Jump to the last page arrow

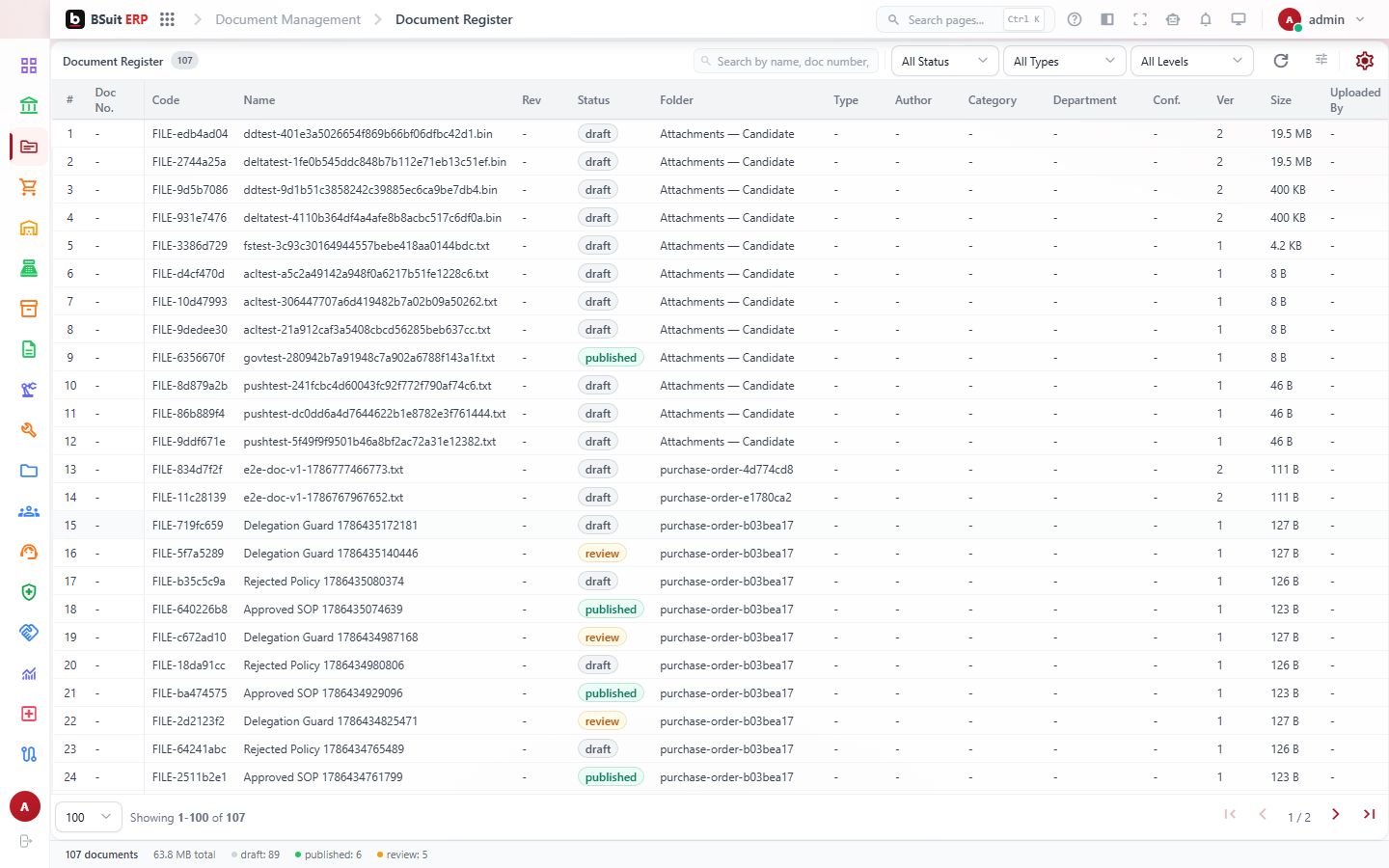[x=1369, y=815]
